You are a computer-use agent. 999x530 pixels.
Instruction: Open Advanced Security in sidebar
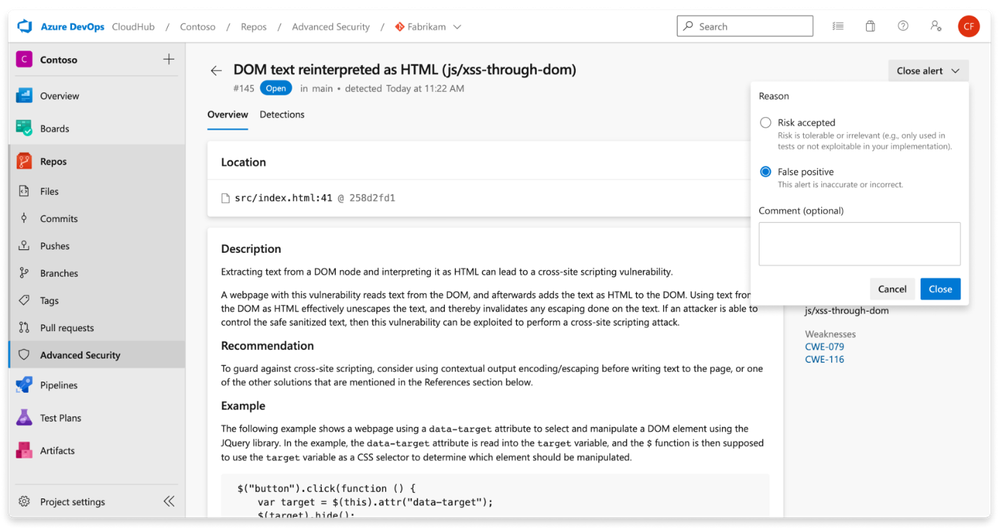80,355
